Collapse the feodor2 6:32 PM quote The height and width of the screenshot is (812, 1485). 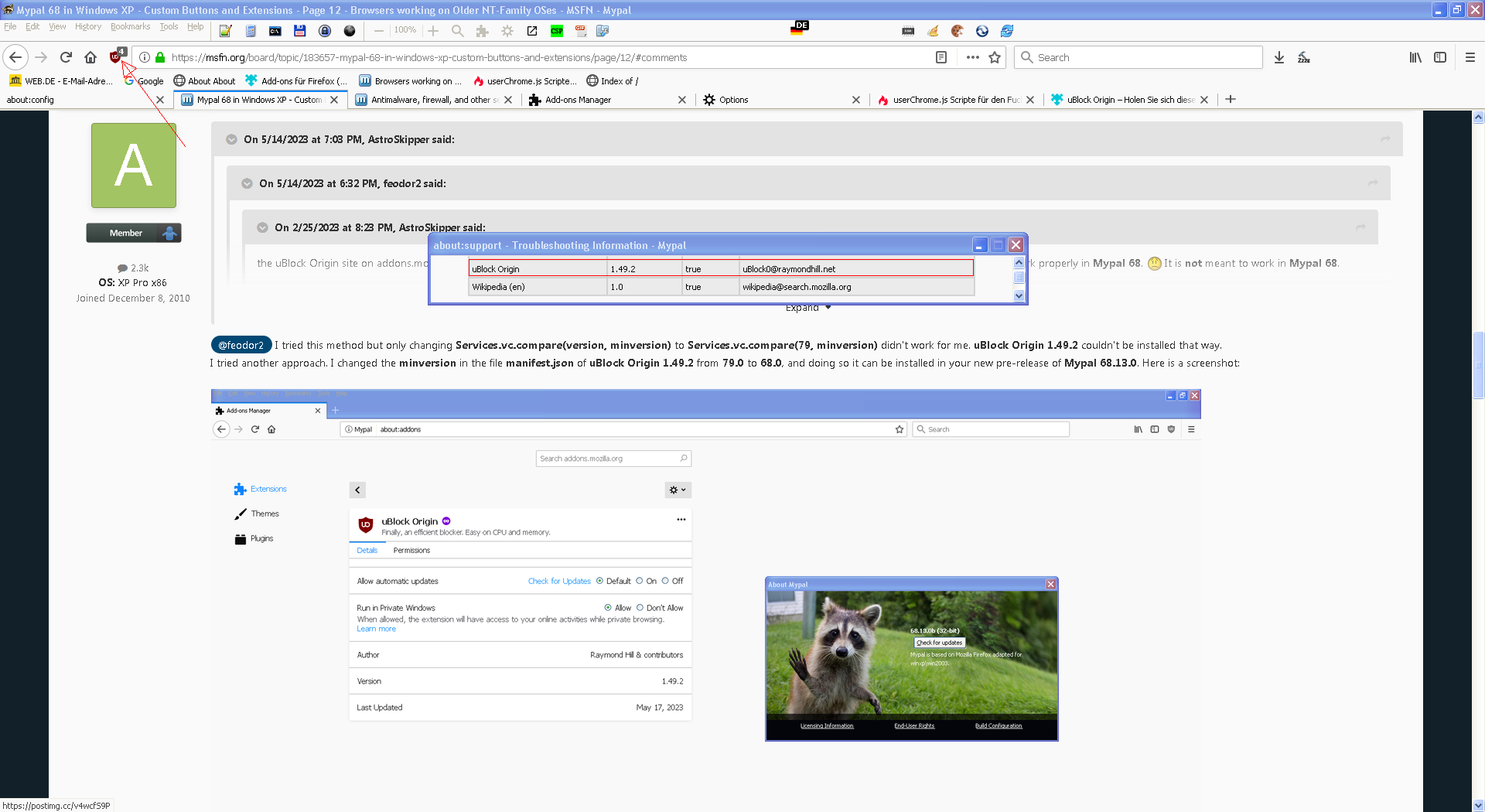point(247,183)
